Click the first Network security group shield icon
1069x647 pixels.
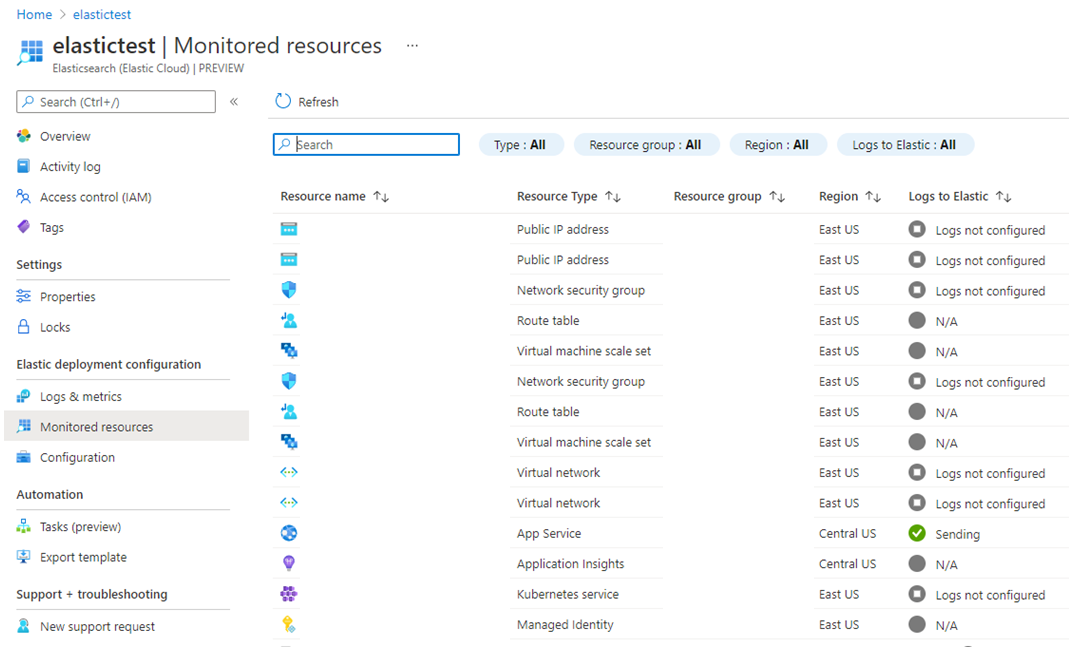pos(289,290)
